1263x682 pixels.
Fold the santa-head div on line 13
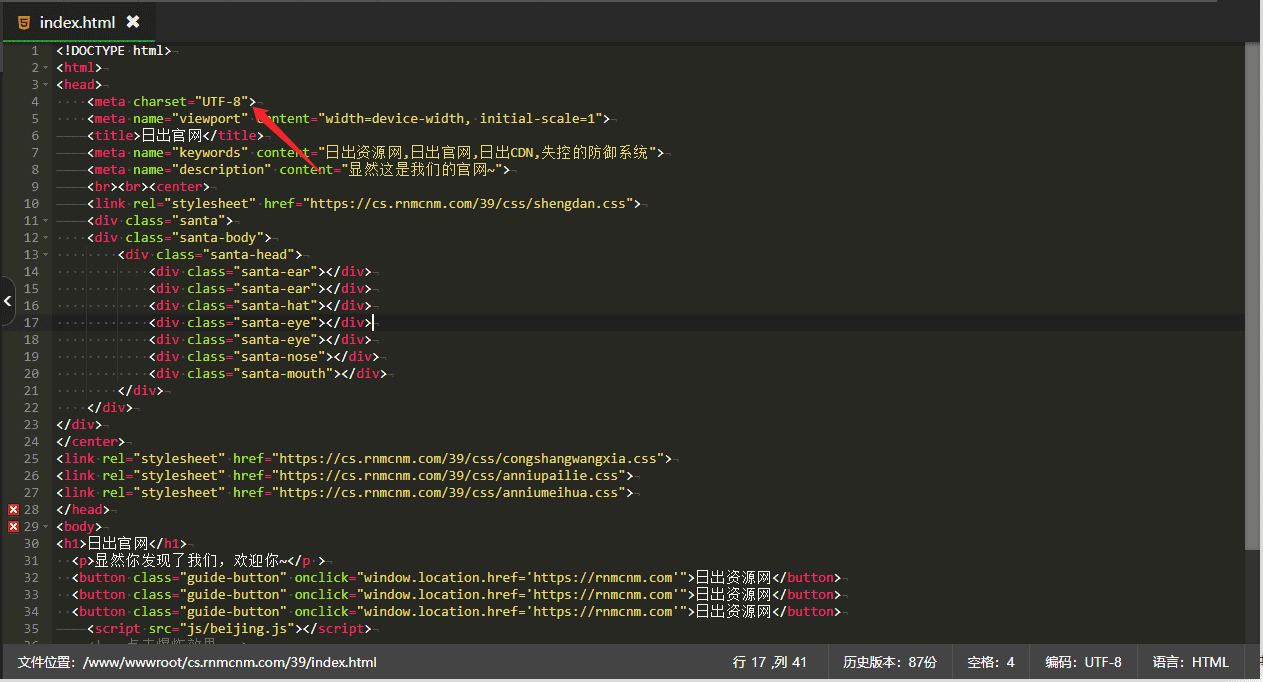(46, 255)
